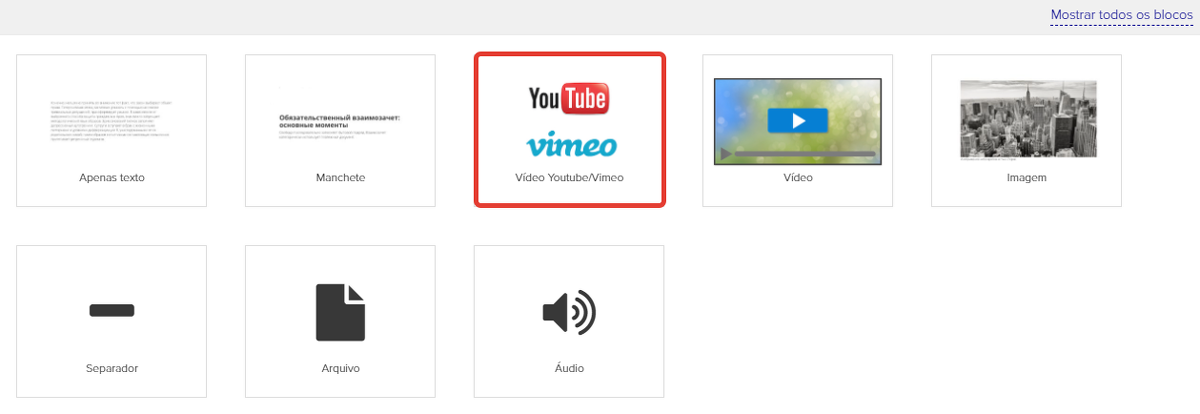
Task: Click the Áudio label
Action: [x=569, y=368]
